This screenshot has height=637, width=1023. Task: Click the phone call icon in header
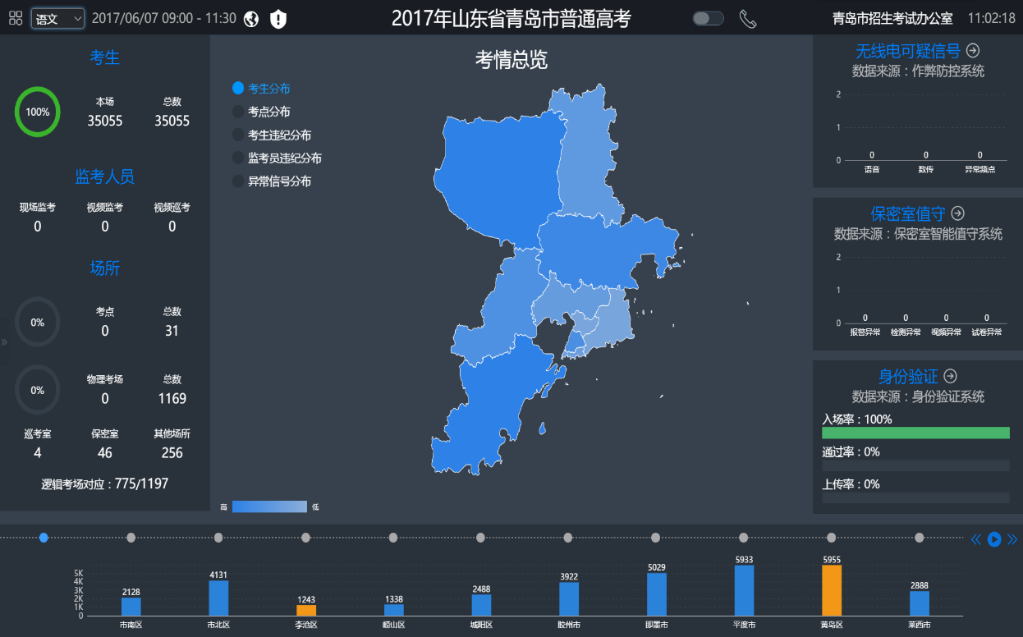coord(747,18)
